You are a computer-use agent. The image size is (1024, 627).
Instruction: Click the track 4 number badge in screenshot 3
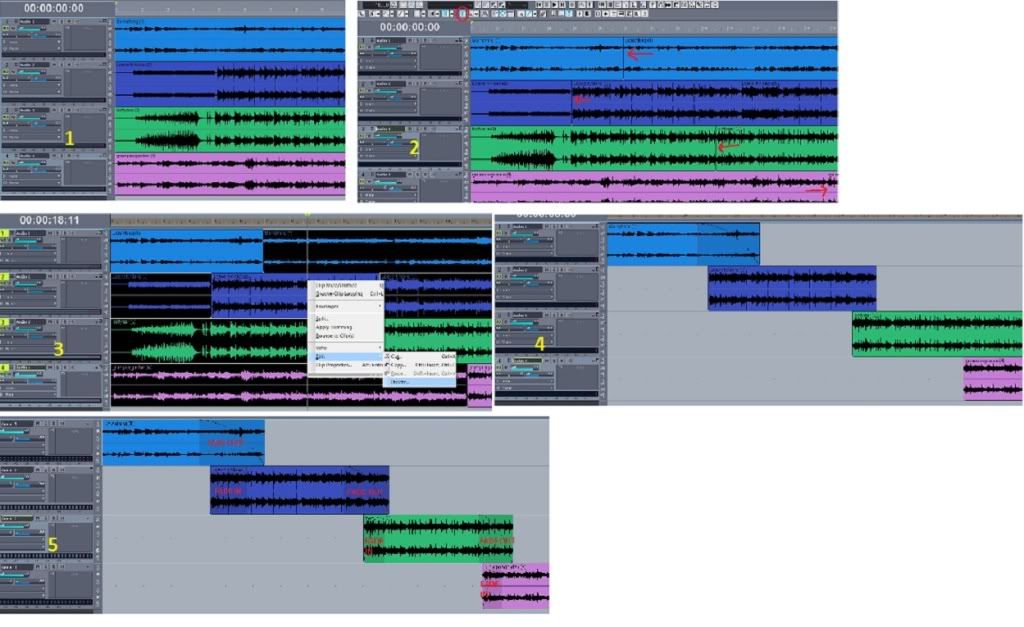pyautogui.click(x=5, y=368)
